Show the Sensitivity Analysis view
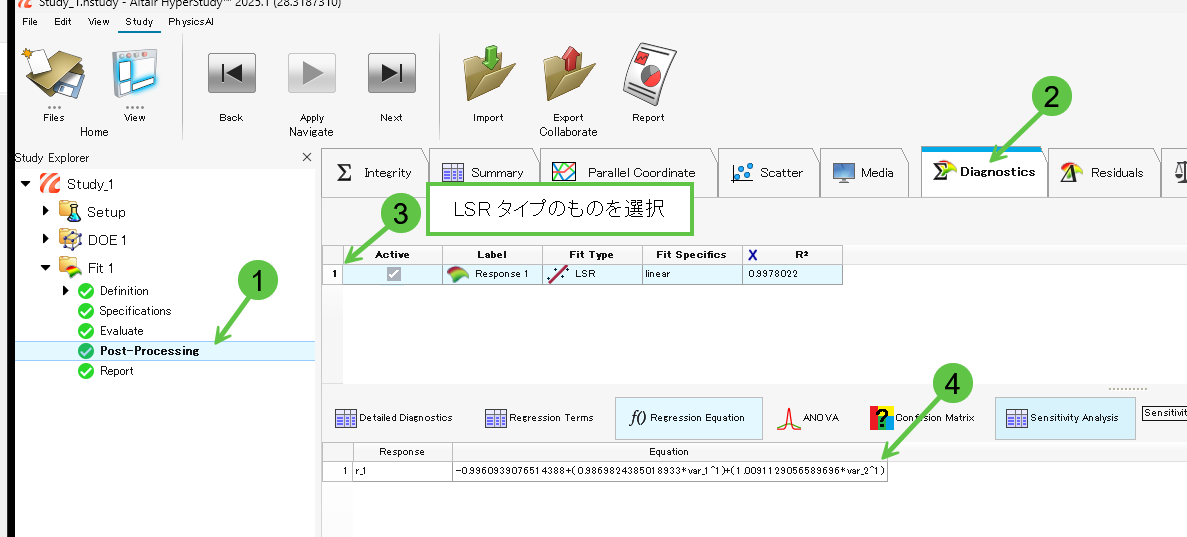The image size is (1187, 537). pyautogui.click(x=1064, y=418)
